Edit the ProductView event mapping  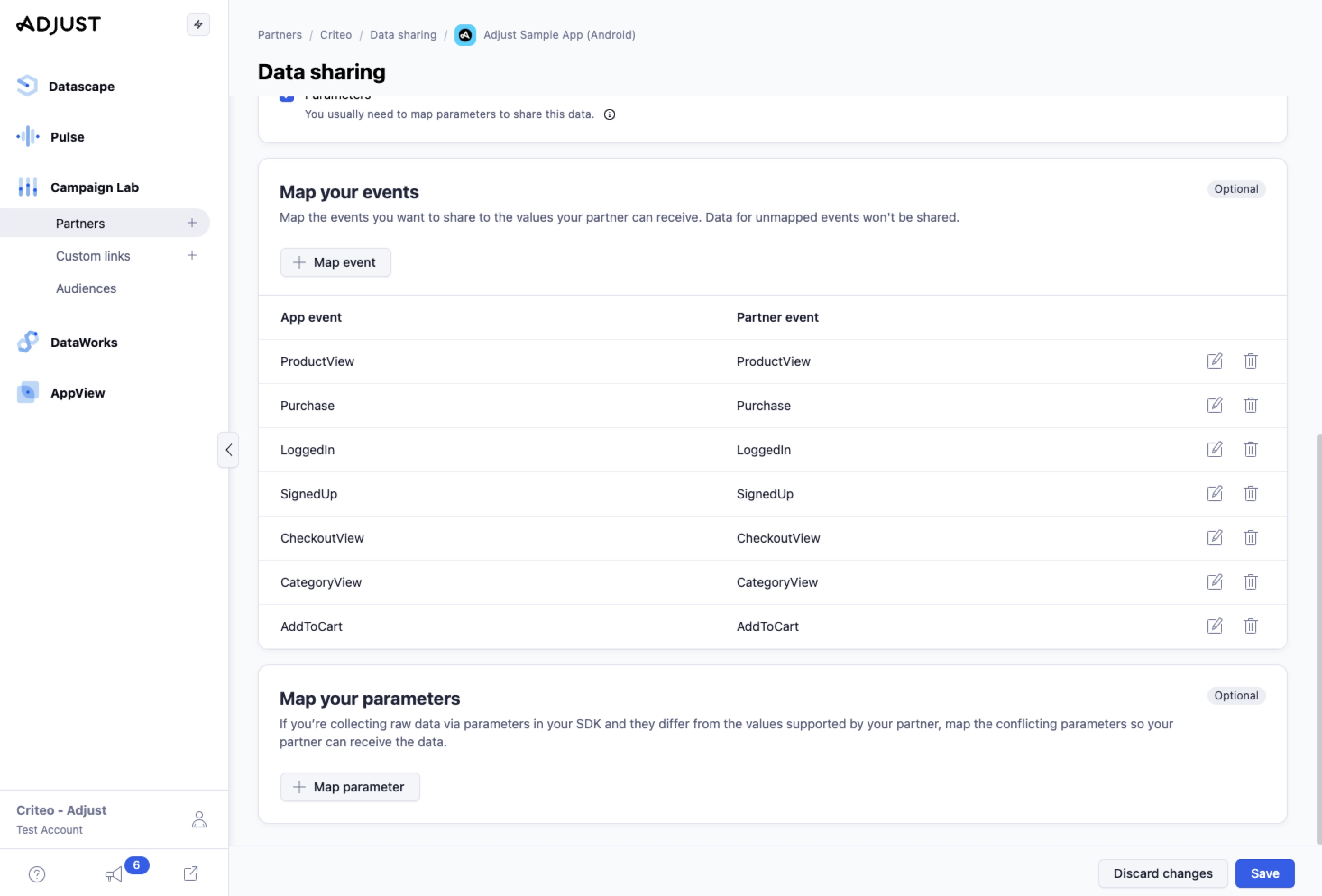1215,361
